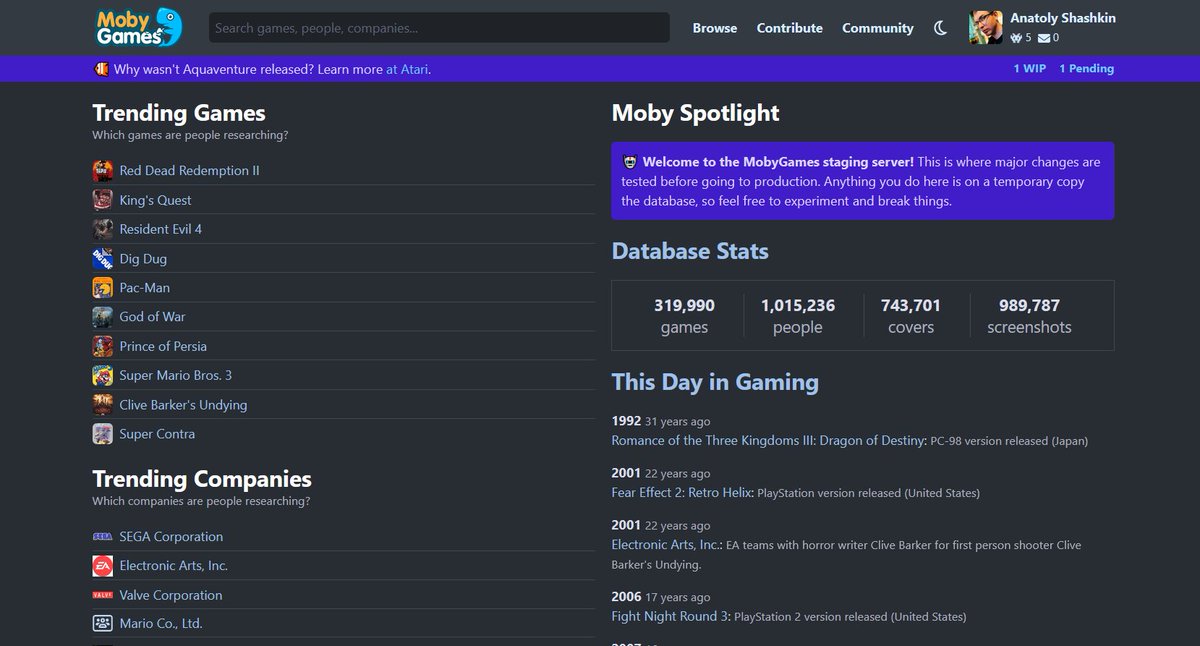The width and height of the screenshot is (1200, 646).
Task: Click the contribution points icon
Action: tap(1016, 38)
